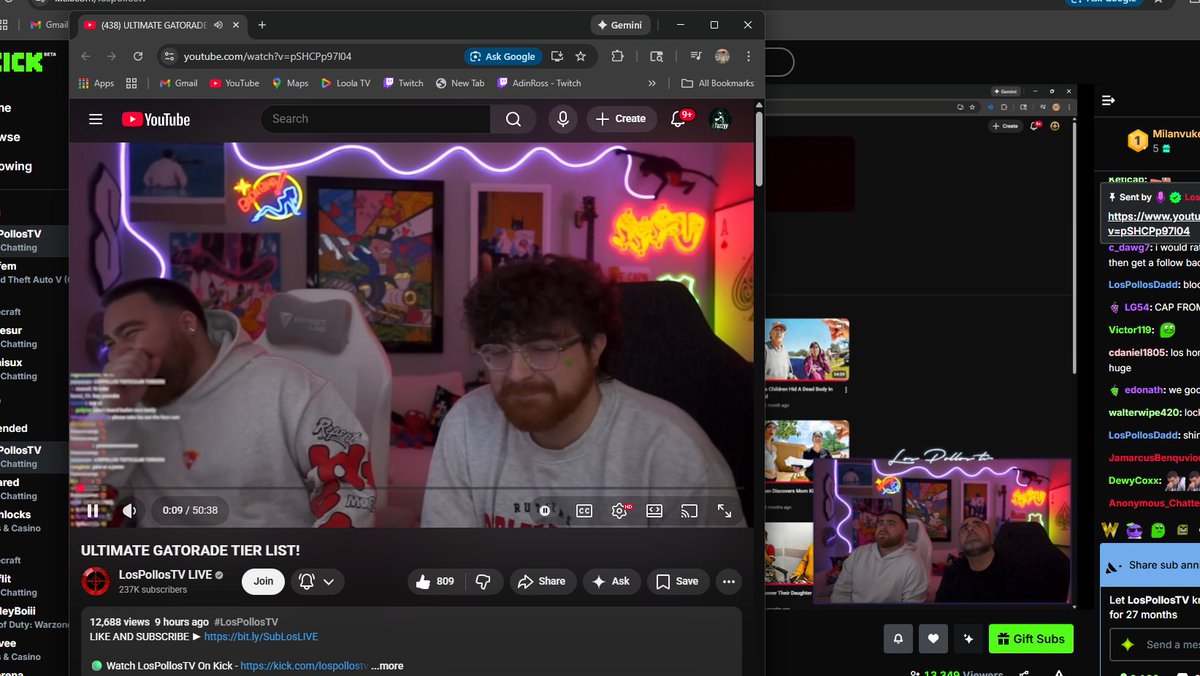The height and width of the screenshot is (676, 1200).
Task: Open the bit.ly/SubLosLIVE link
Action: 262,636
